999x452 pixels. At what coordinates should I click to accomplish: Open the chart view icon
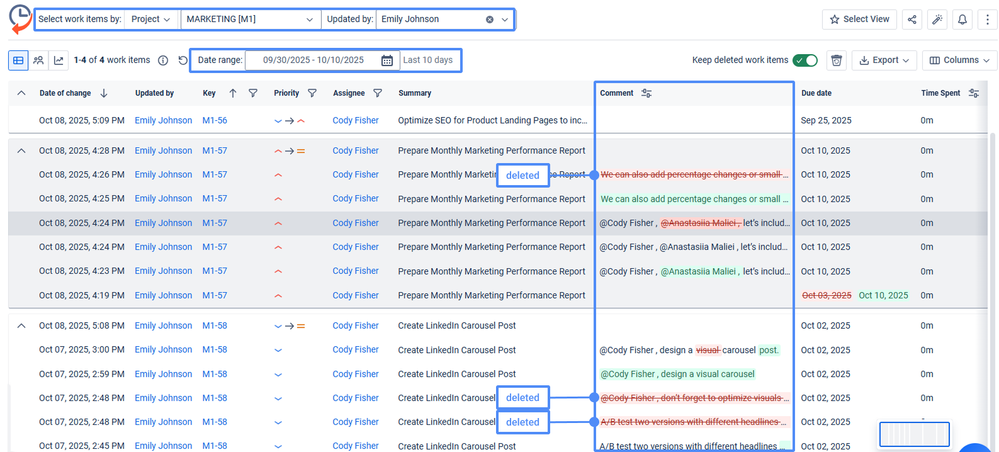click(x=59, y=60)
